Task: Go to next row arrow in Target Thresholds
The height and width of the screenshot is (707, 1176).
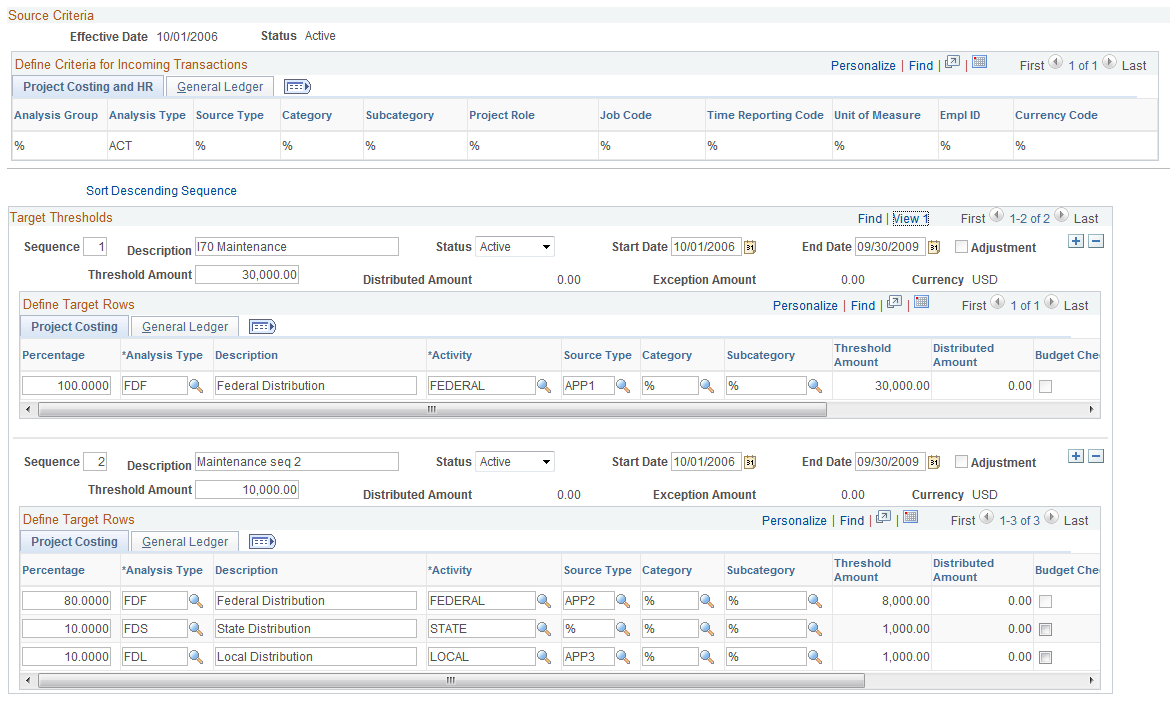Action: pos(1061,216)
